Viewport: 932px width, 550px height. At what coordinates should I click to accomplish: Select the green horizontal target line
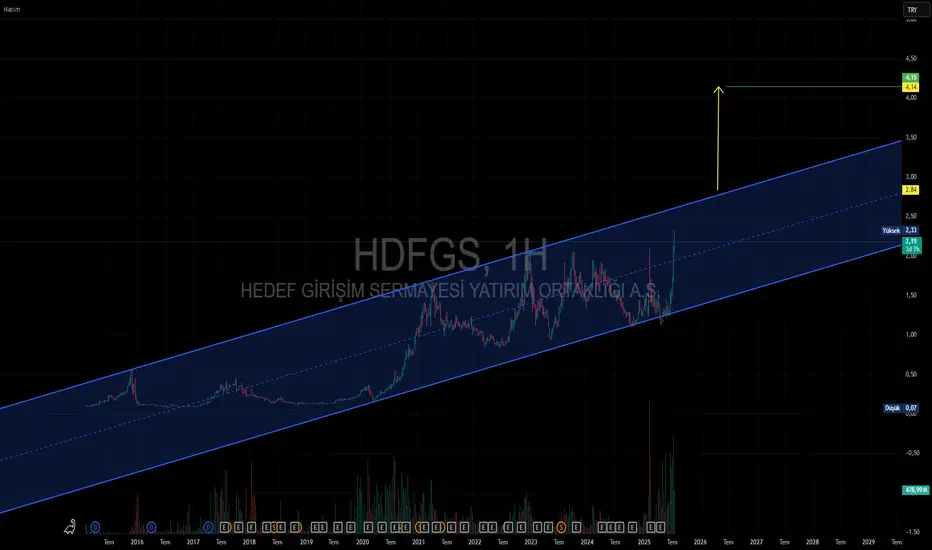pyautogui.click(x=814, y=87)
